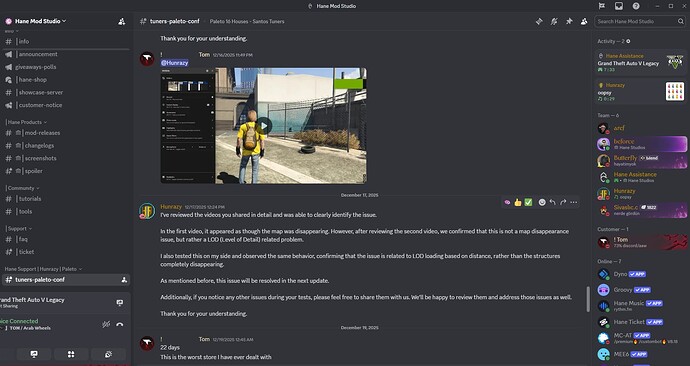
Task: Click the Hunrazy username on the message
Action: click(171, 206)
